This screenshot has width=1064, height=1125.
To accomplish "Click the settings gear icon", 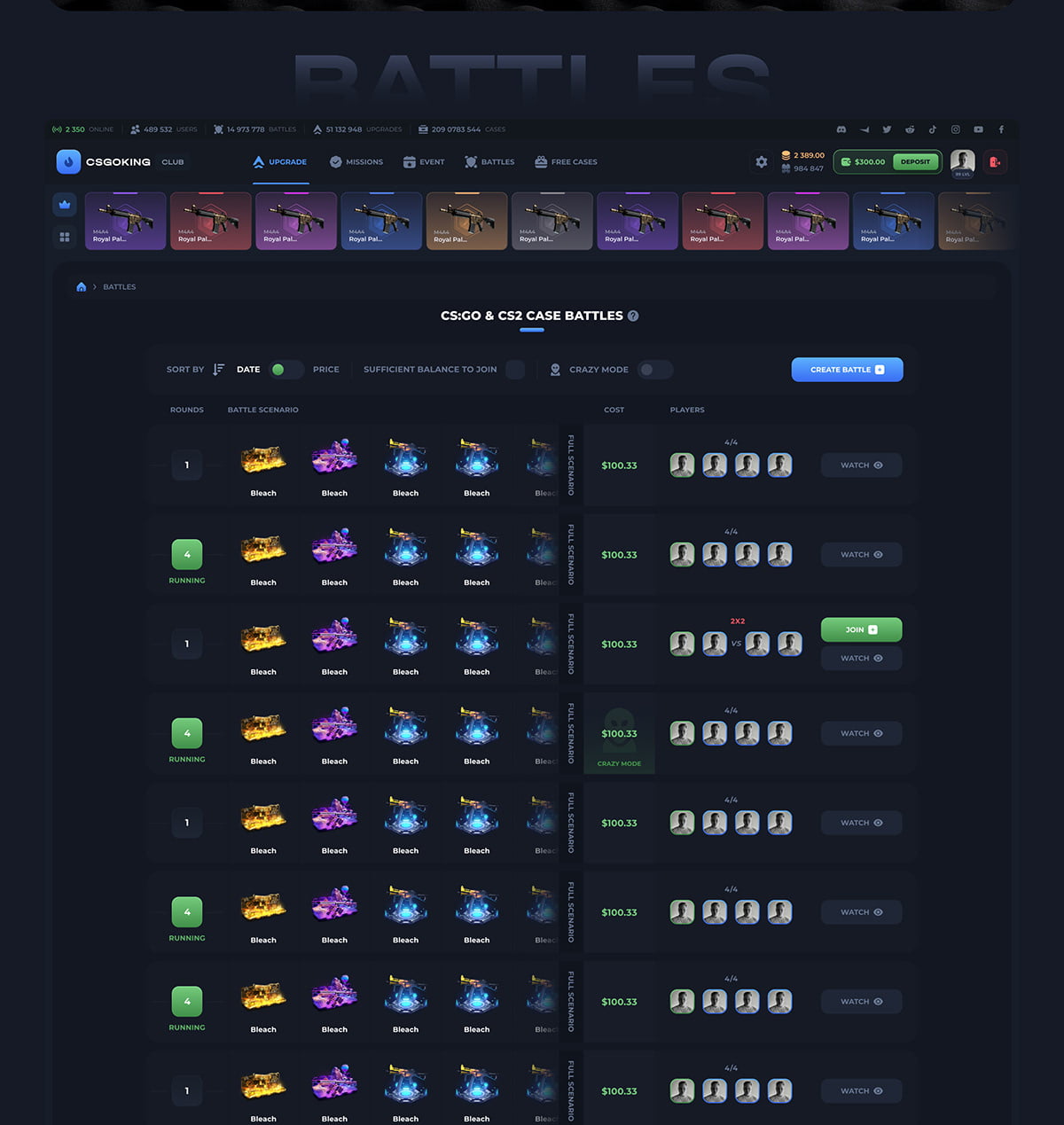I will (x=761, y=162).
